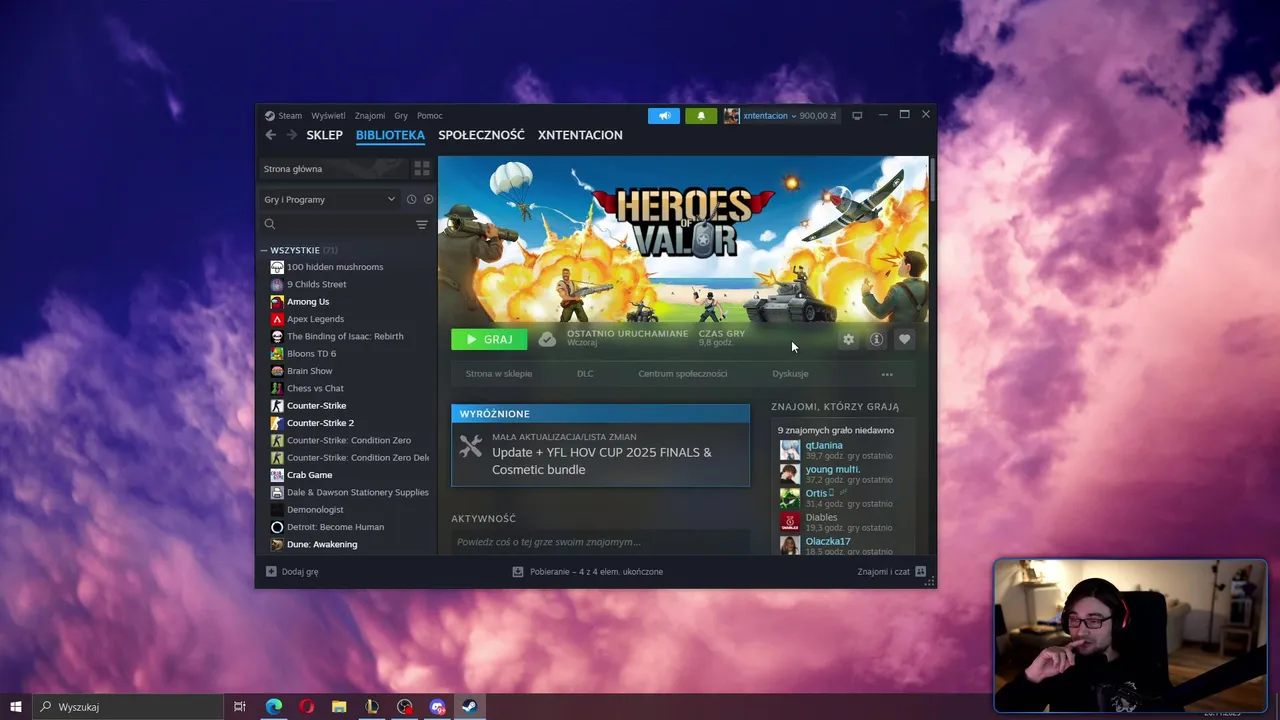The width and height of the screenshot is (1280, 720).
Task: Click the Friends and chat icon
Action: coord(921,572)
